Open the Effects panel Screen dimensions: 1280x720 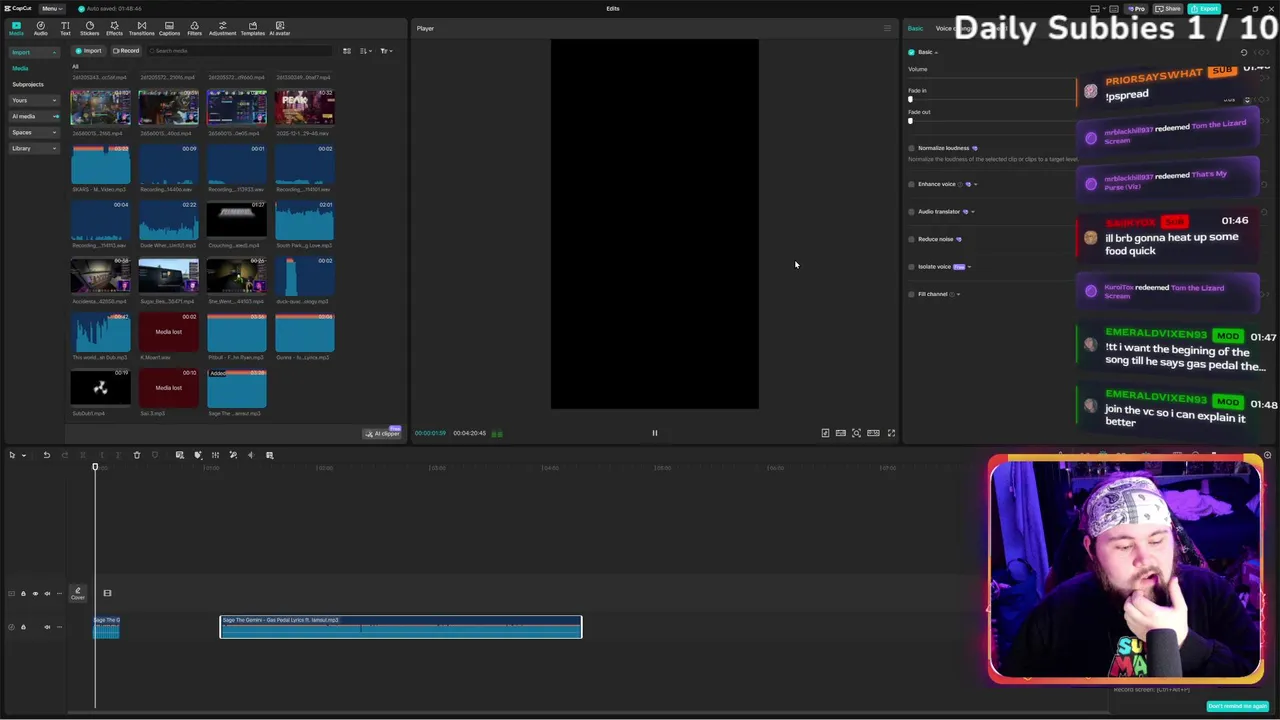click(114, 28)
